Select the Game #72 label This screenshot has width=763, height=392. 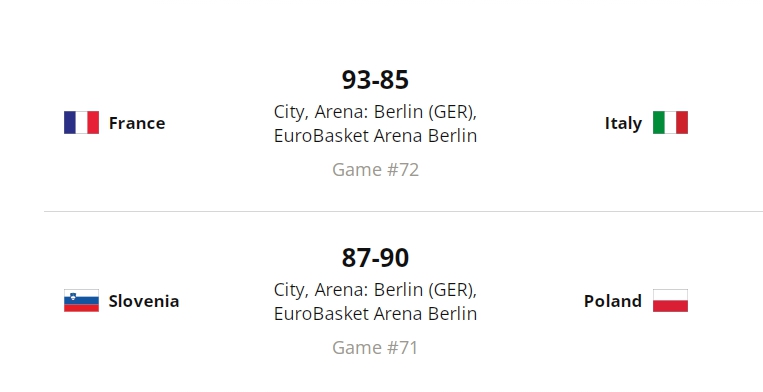(x=375, y=170)
